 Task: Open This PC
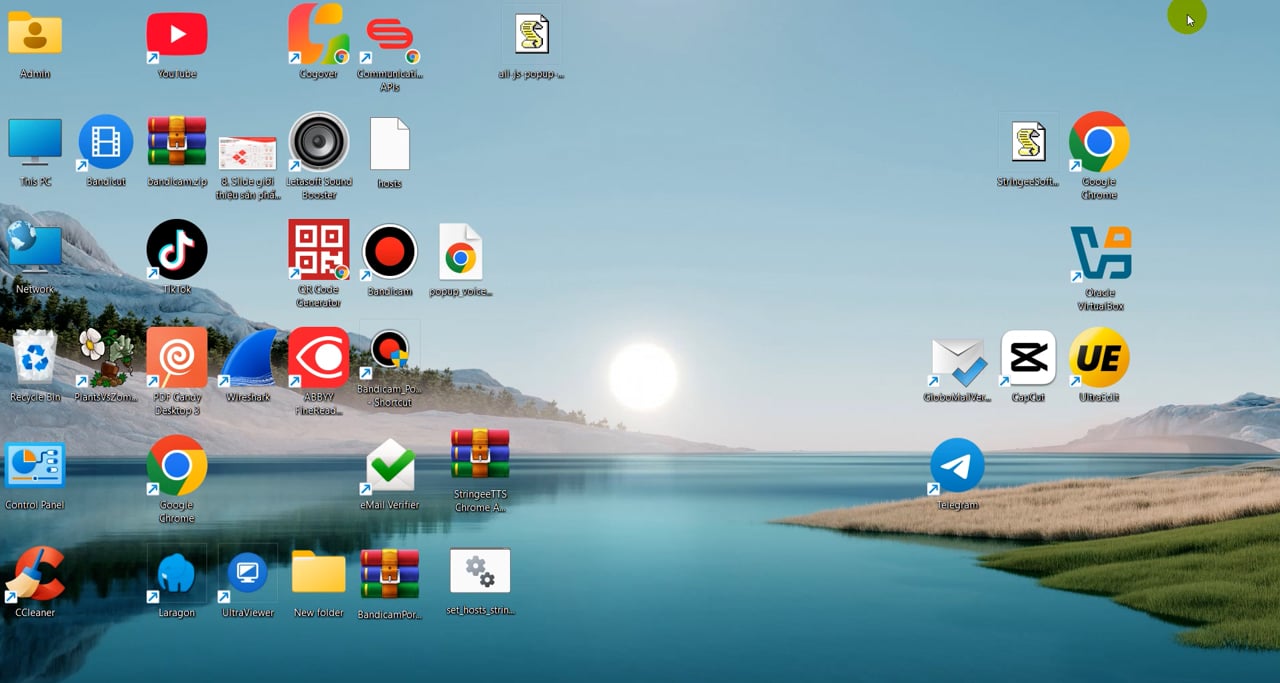pyautogui.click(x=35, y=143)
